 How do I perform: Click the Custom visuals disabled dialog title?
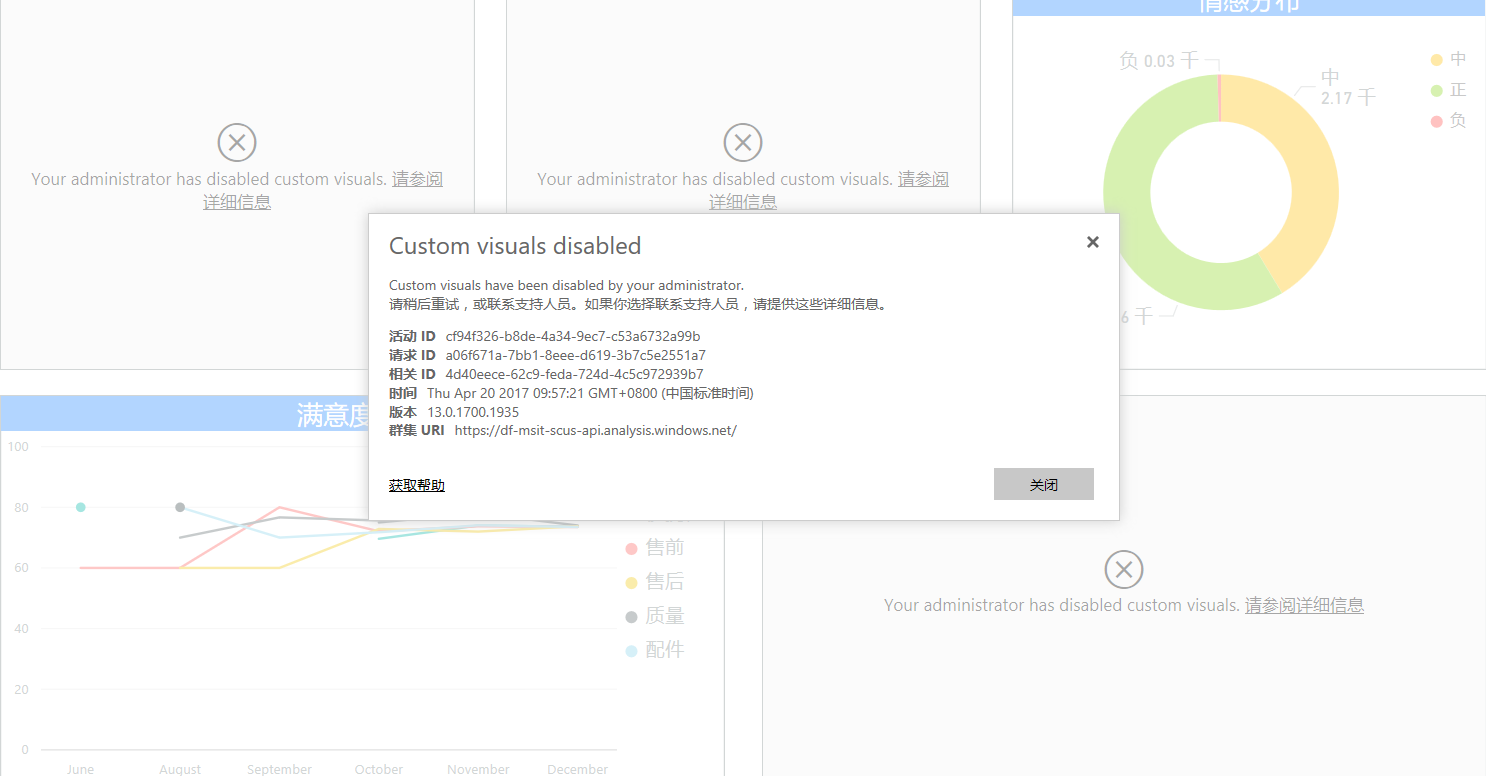tap(515, 246)
